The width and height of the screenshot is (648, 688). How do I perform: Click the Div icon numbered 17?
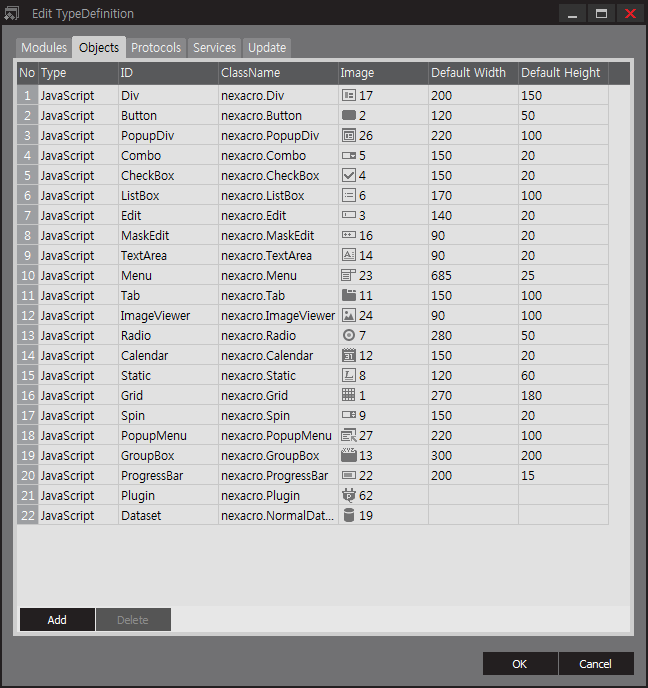[x=349, y=95]
